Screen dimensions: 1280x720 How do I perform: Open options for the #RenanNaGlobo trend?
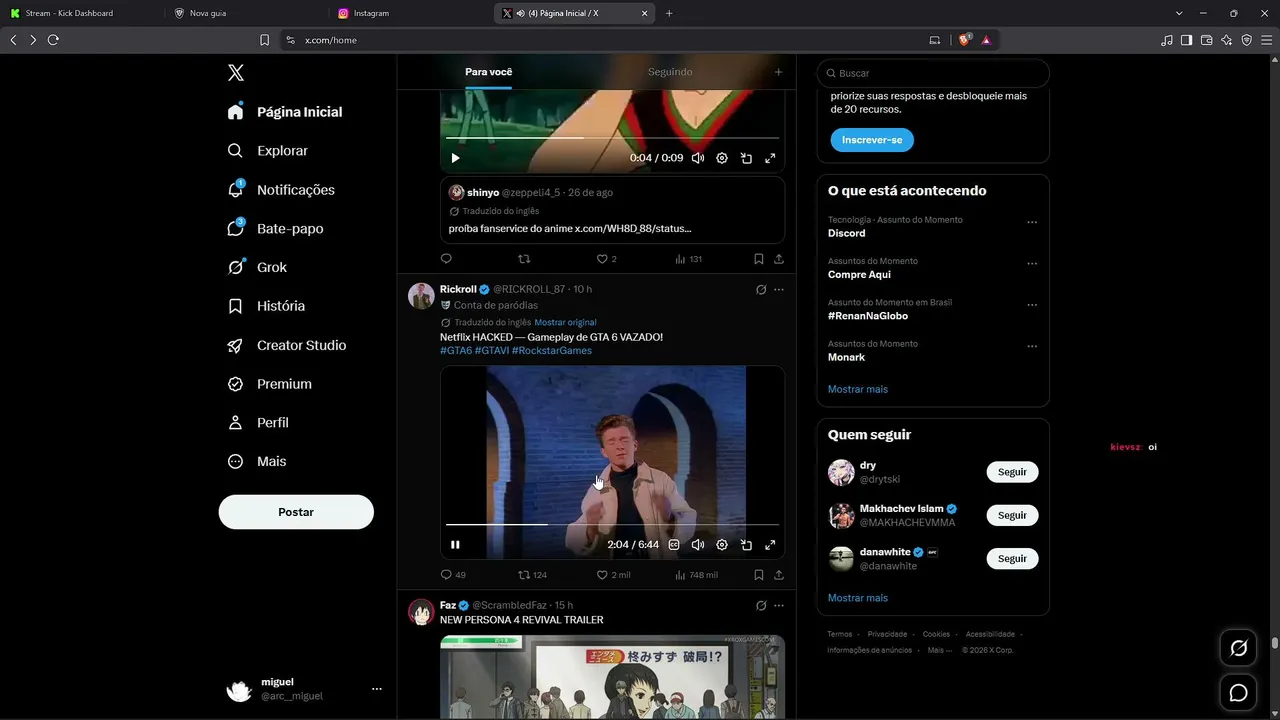(1032, 305)
